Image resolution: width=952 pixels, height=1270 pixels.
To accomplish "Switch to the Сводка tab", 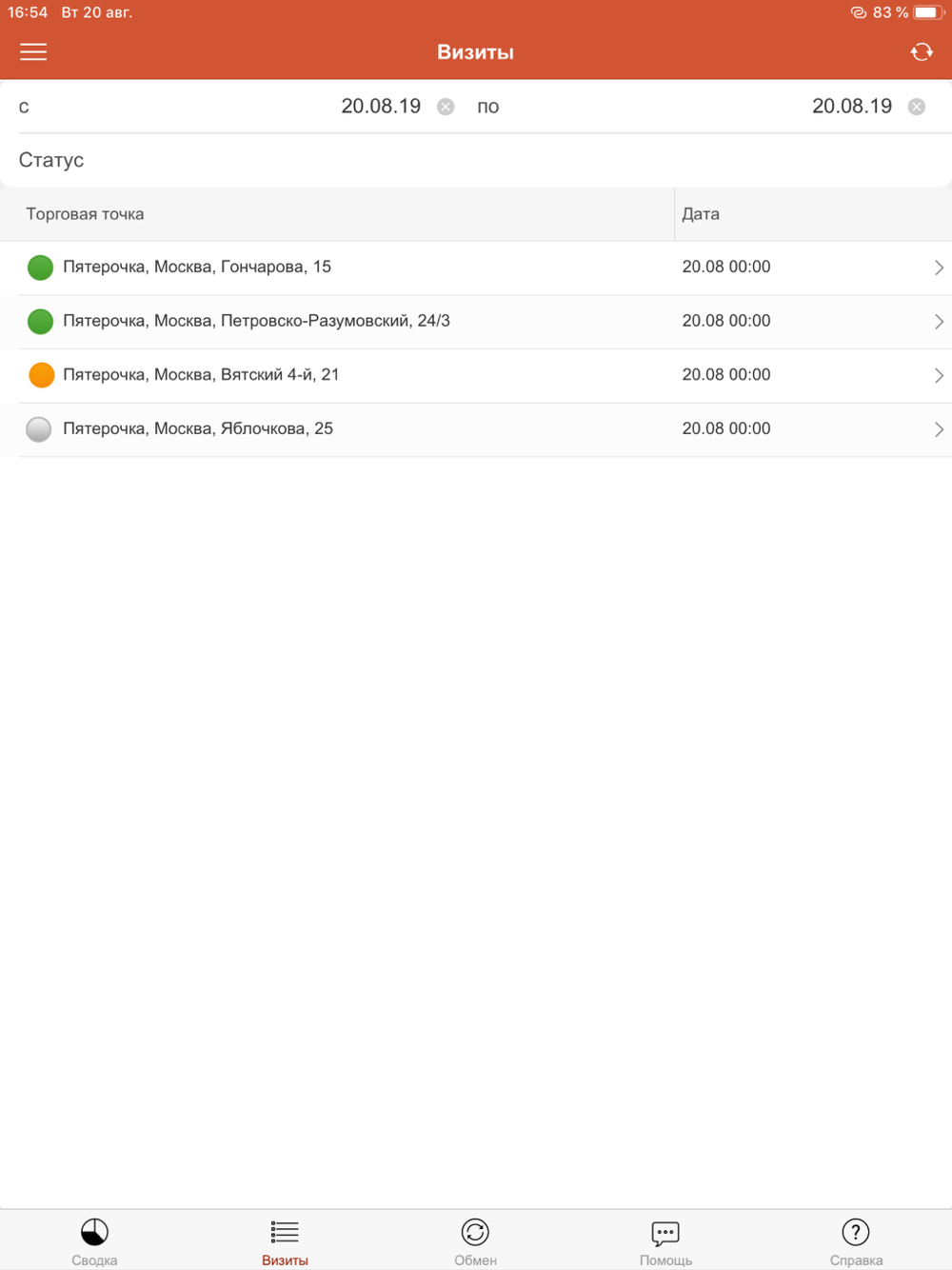I will coord(94,1241).
